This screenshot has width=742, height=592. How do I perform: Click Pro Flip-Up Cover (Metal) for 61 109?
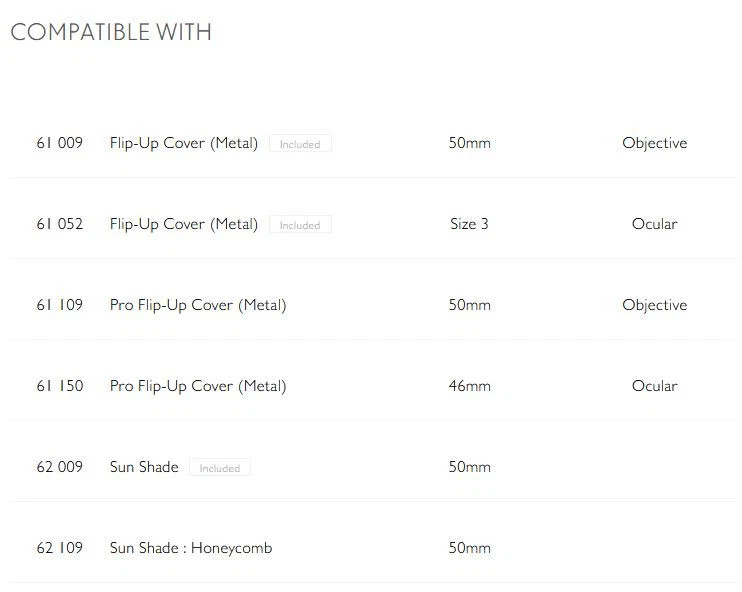(x=198, y=305)
